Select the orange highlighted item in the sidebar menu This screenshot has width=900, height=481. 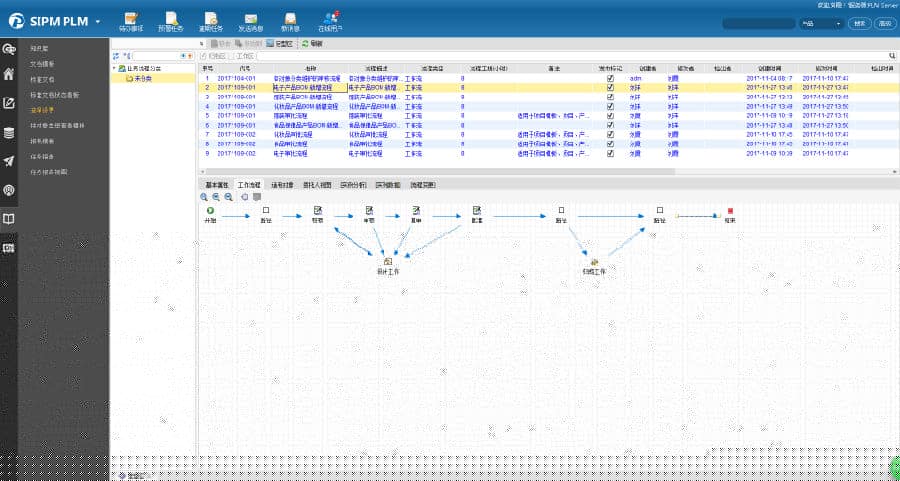(x=42, y=110)
